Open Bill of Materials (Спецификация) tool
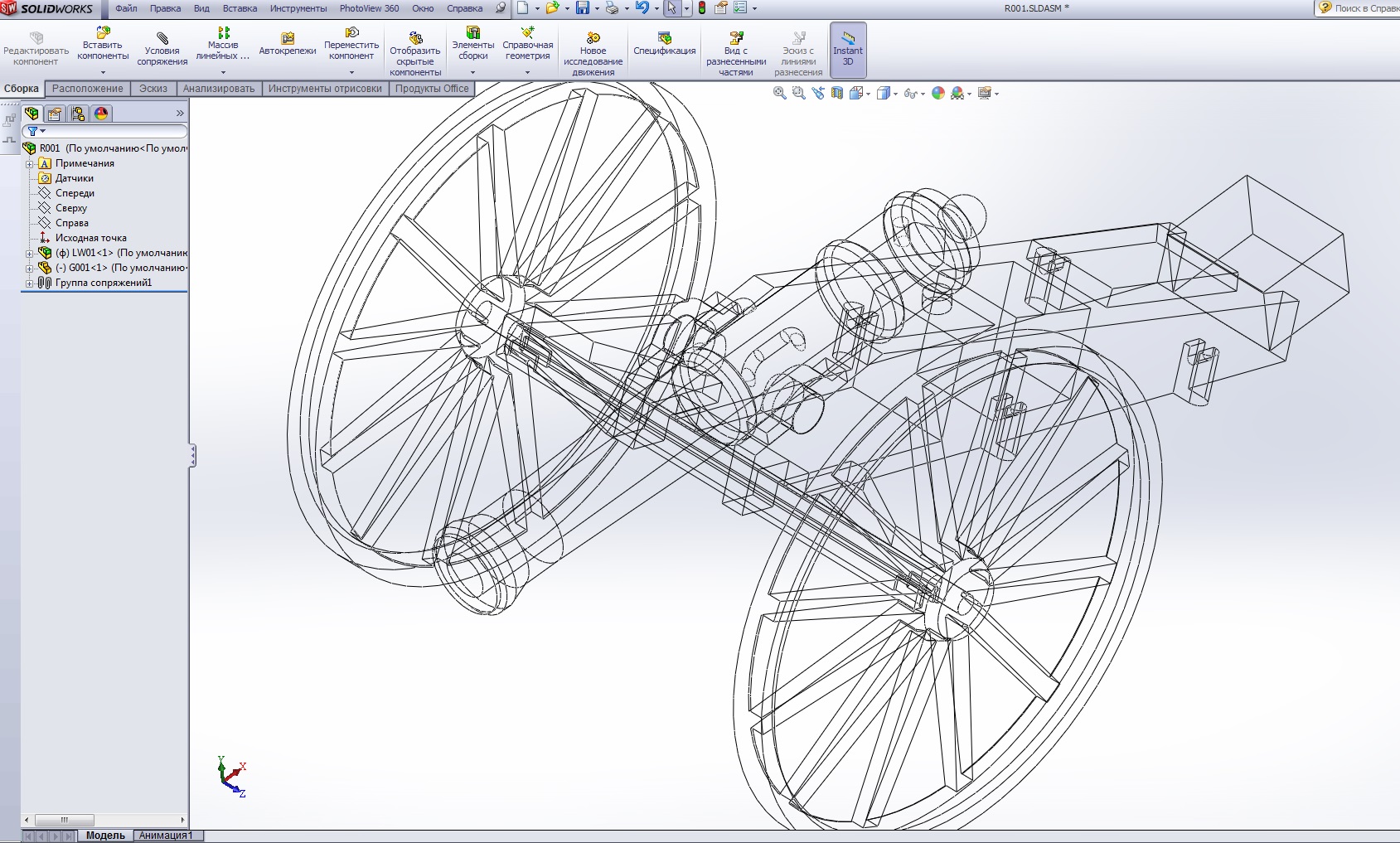Viewport: 1400px width, 843px height. (665, 38)
